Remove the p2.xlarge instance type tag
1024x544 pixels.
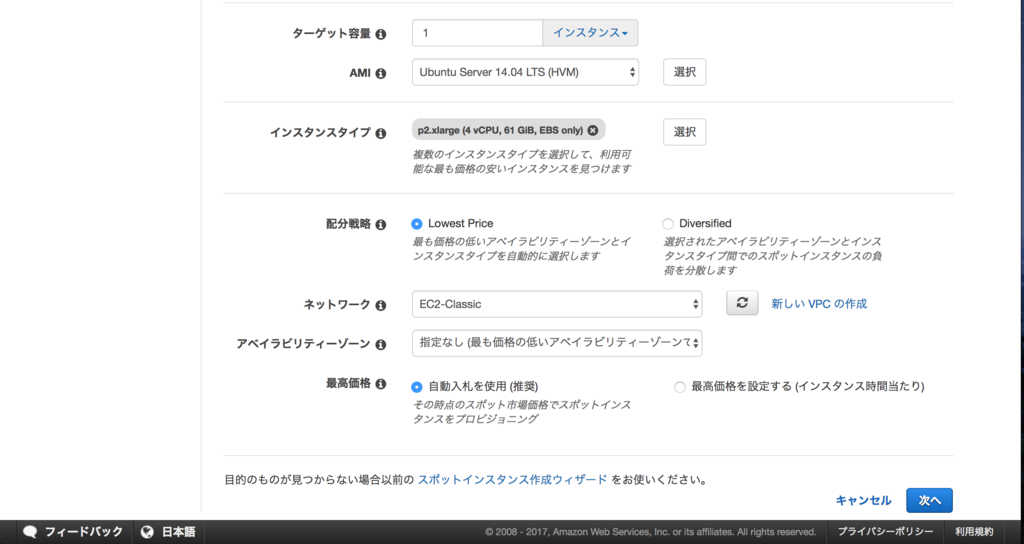click(x=592, y=130)
